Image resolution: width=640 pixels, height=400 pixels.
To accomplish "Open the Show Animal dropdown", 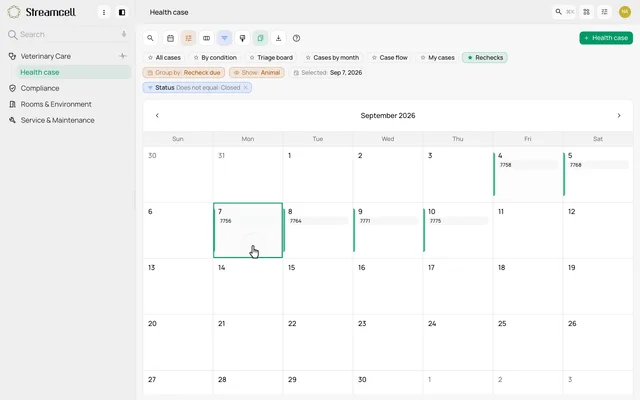I will (x=257, y=73).
